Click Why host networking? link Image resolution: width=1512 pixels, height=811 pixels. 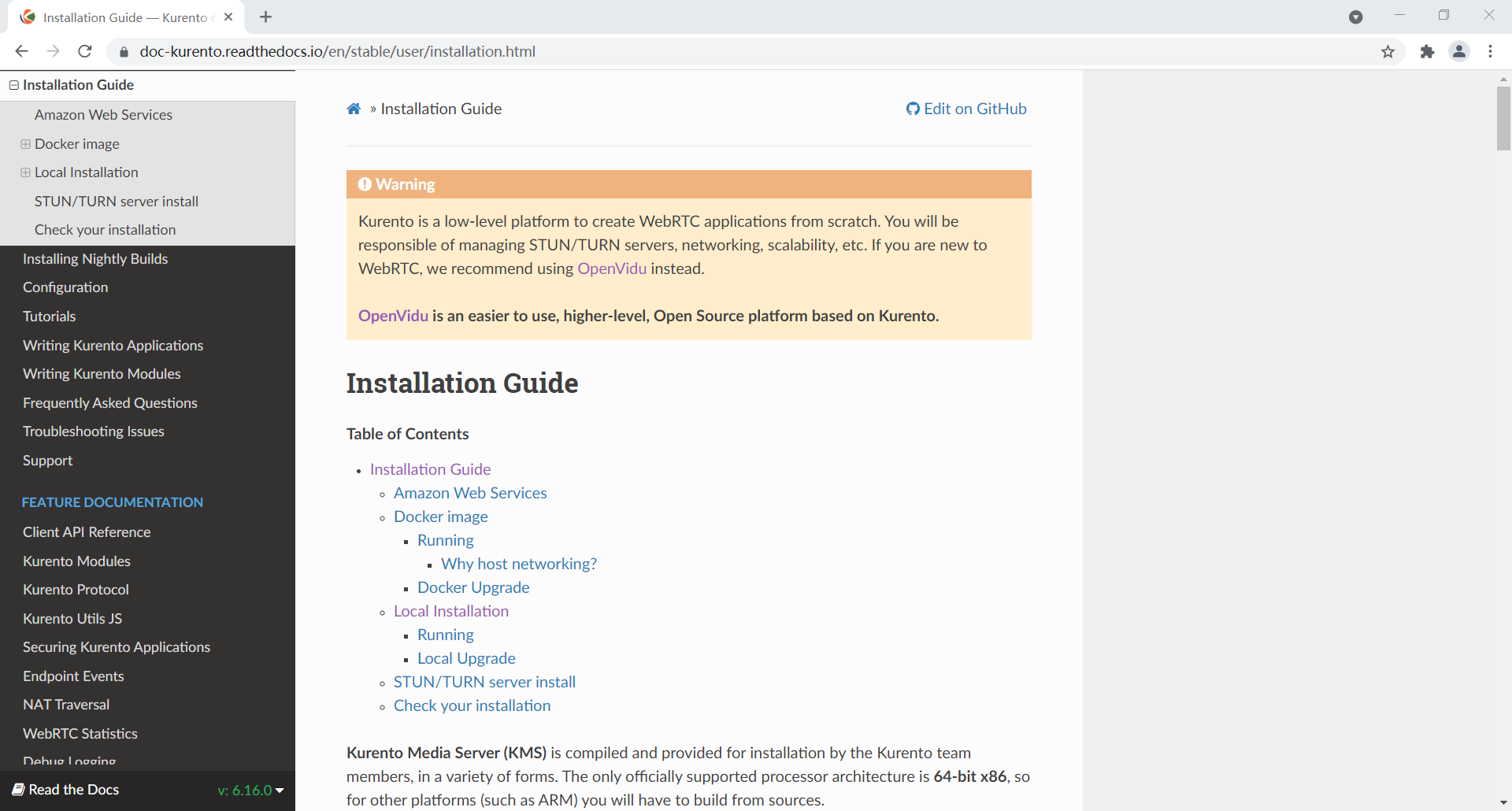[519, 564]
